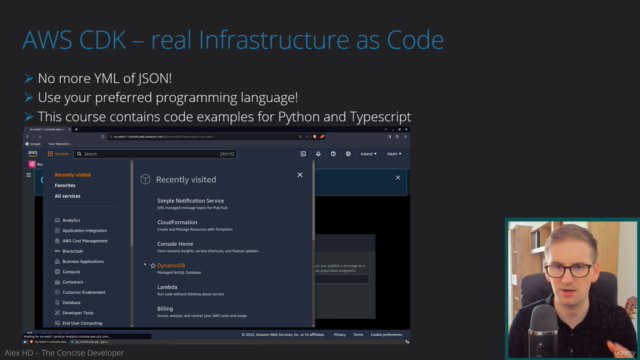The image size is (640, 360).
Task: Open Billing from recently visited
Action: [x=165, y=309]
